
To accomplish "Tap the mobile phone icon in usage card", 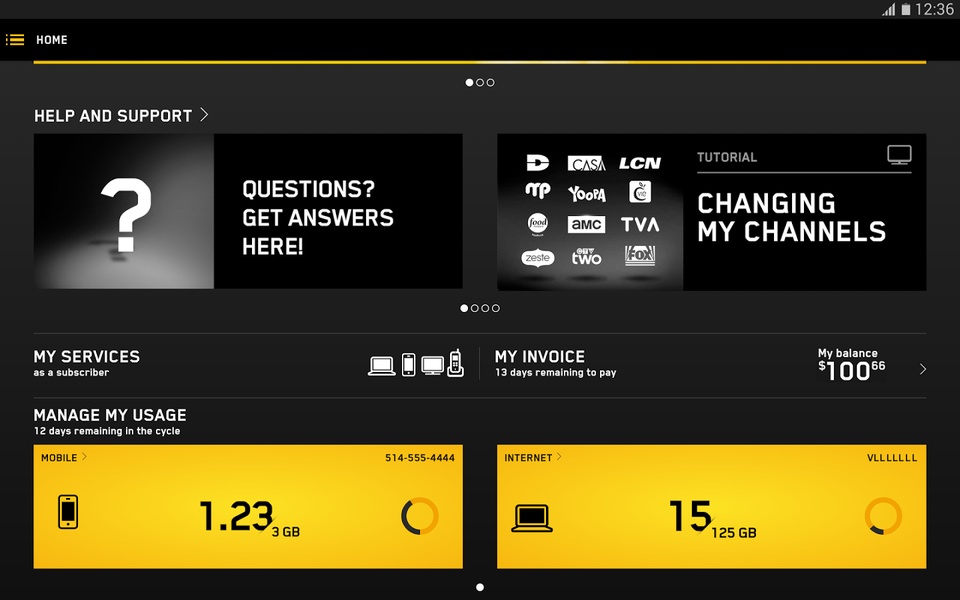I will [x=68, y=512].
